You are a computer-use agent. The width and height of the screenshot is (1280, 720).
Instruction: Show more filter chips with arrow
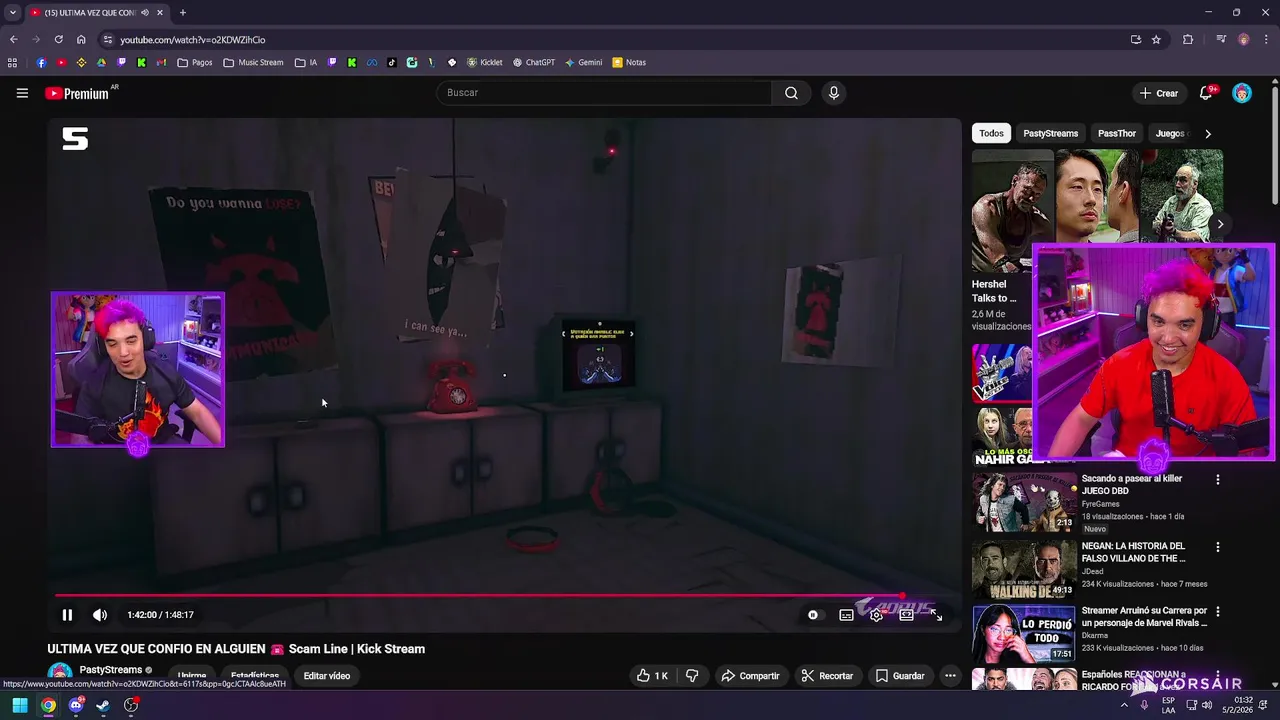point(1208,133)
